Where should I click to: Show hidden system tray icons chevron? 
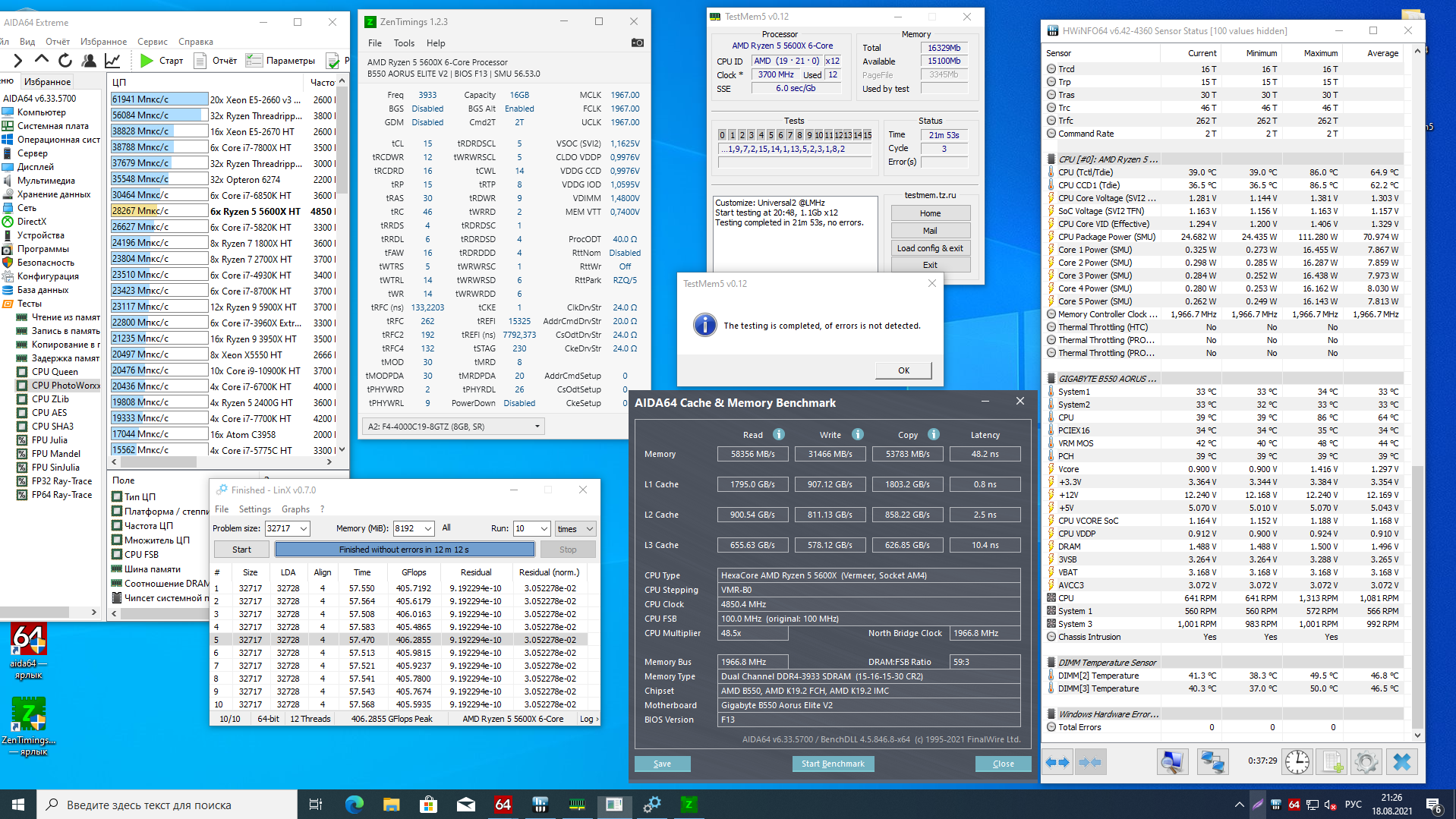click(1239, 805)
